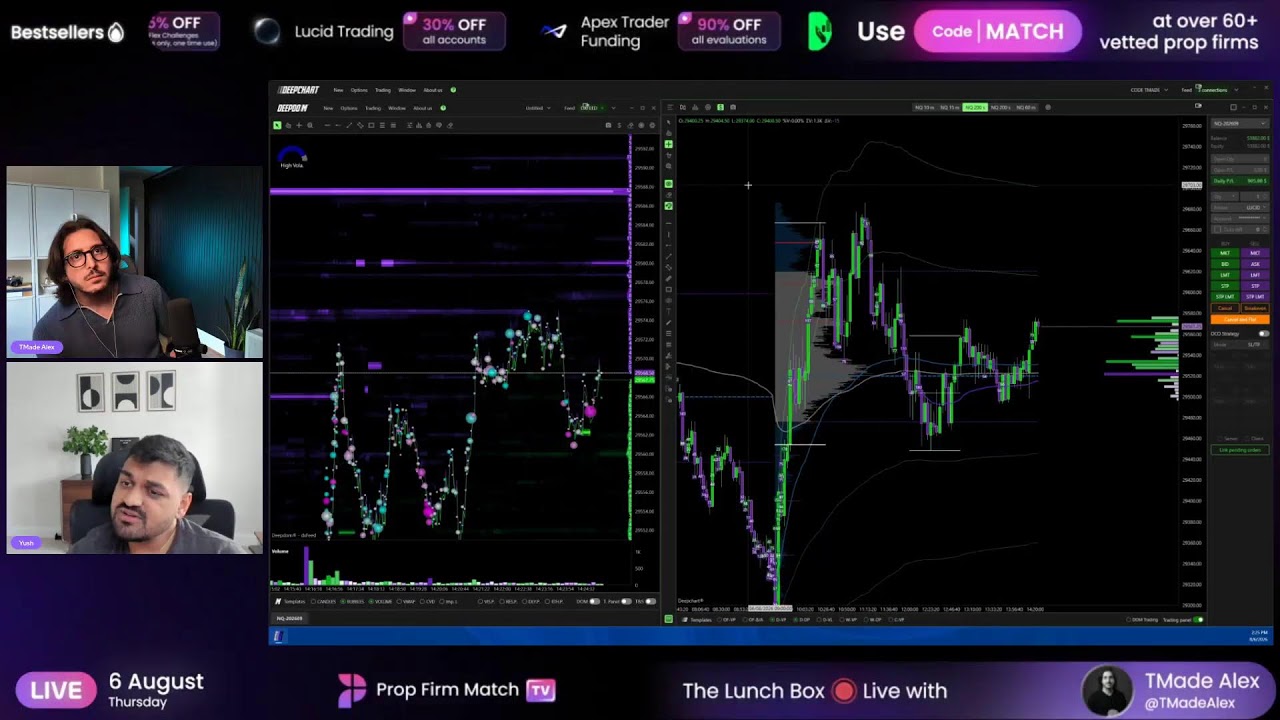Screen dimensions: 1280x720
Task: Enable the D-VP profile option in Deepchart bar
Action: [x=776, y=619]
